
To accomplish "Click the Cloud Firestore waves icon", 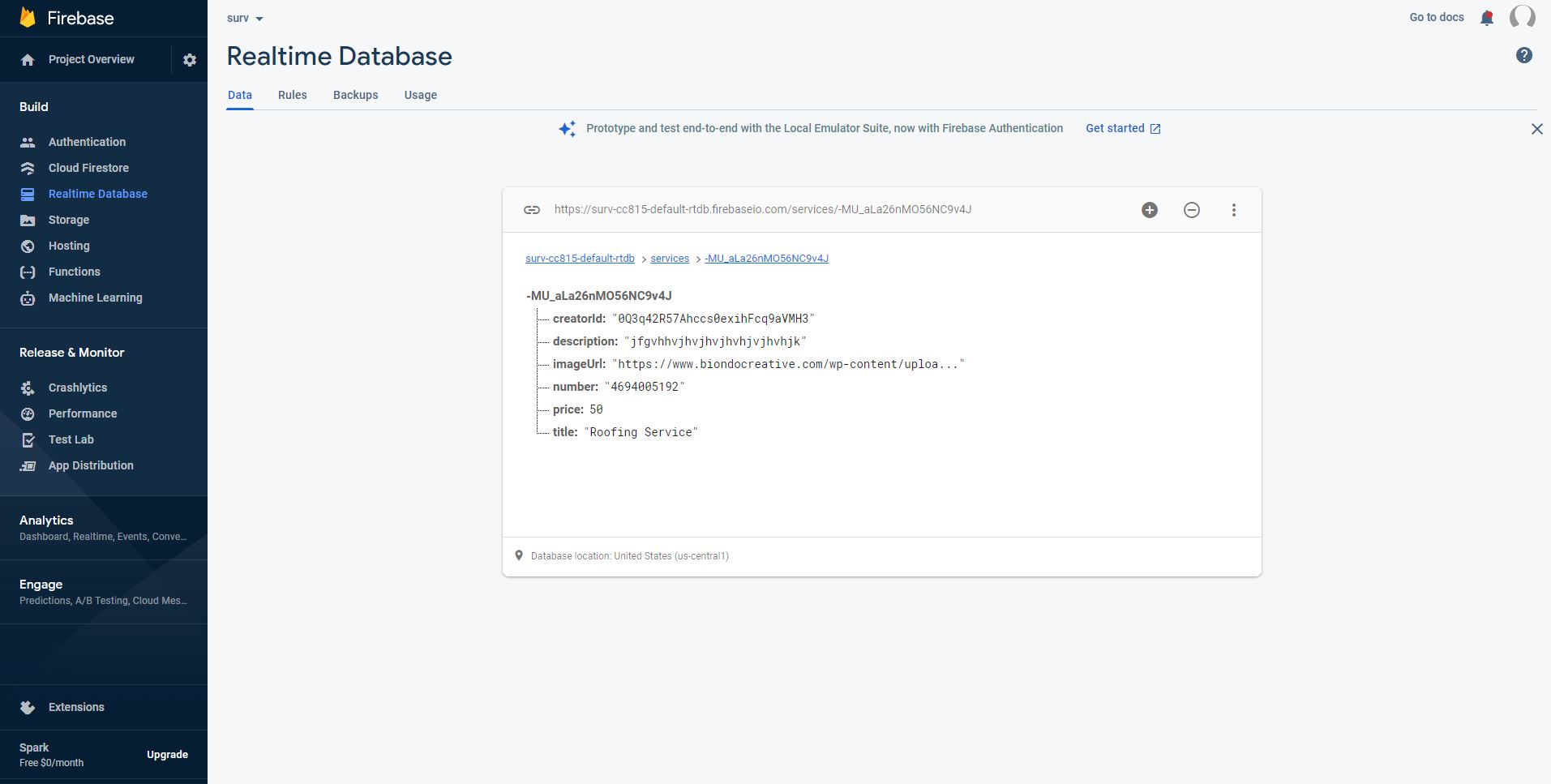I will click(x=28, y=168).
